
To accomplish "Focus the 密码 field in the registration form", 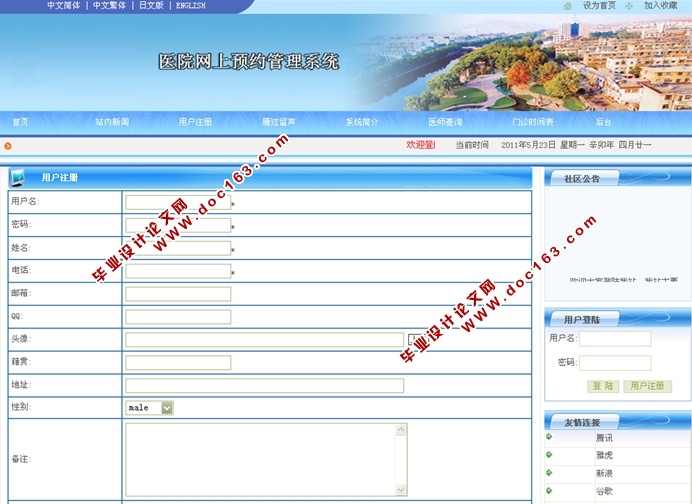I will pyautogui.click(x=178, y=225).
